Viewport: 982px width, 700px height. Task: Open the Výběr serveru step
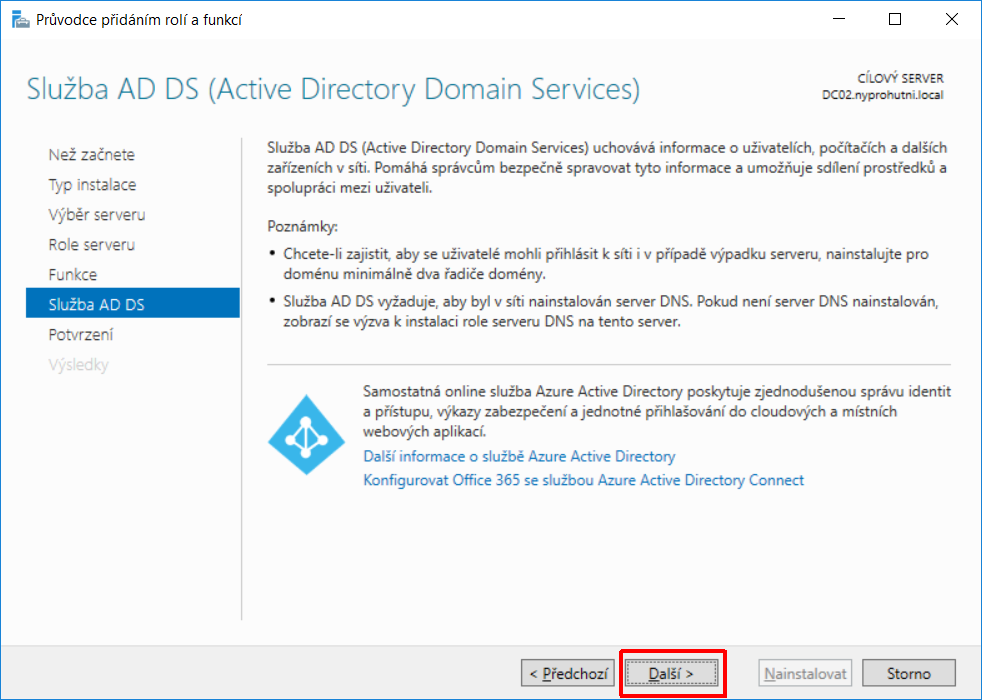click(97, 215)
